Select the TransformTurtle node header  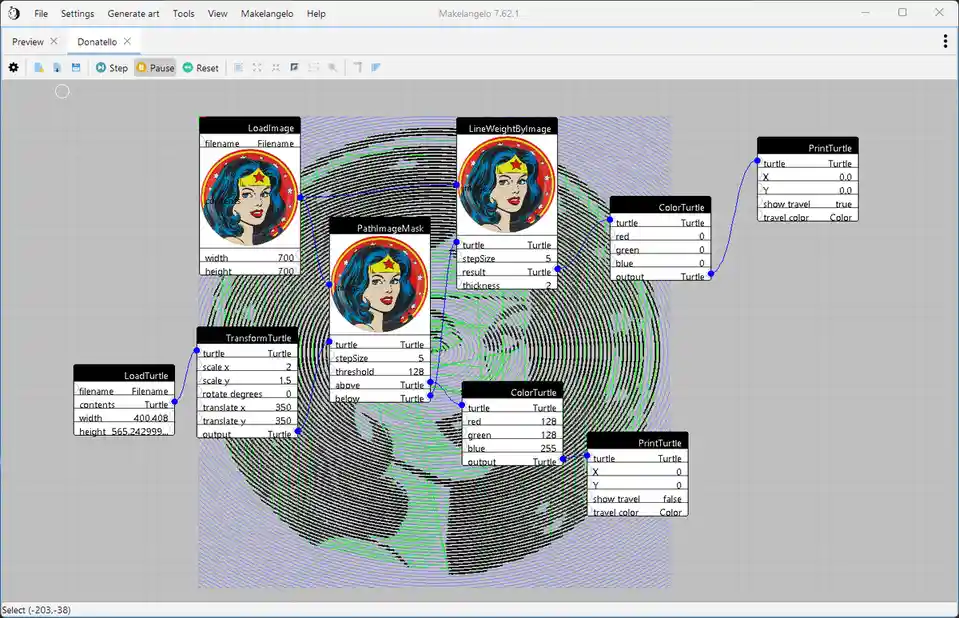coord(248,335)
